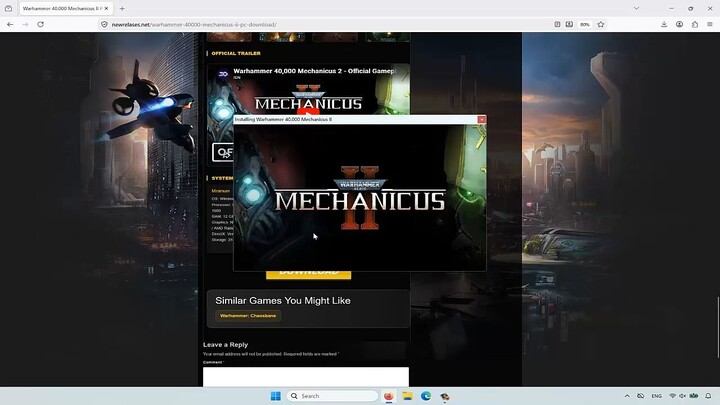Open the Wi-Fi network tray icon
The image size is (720, 405).
pos(673,396)
